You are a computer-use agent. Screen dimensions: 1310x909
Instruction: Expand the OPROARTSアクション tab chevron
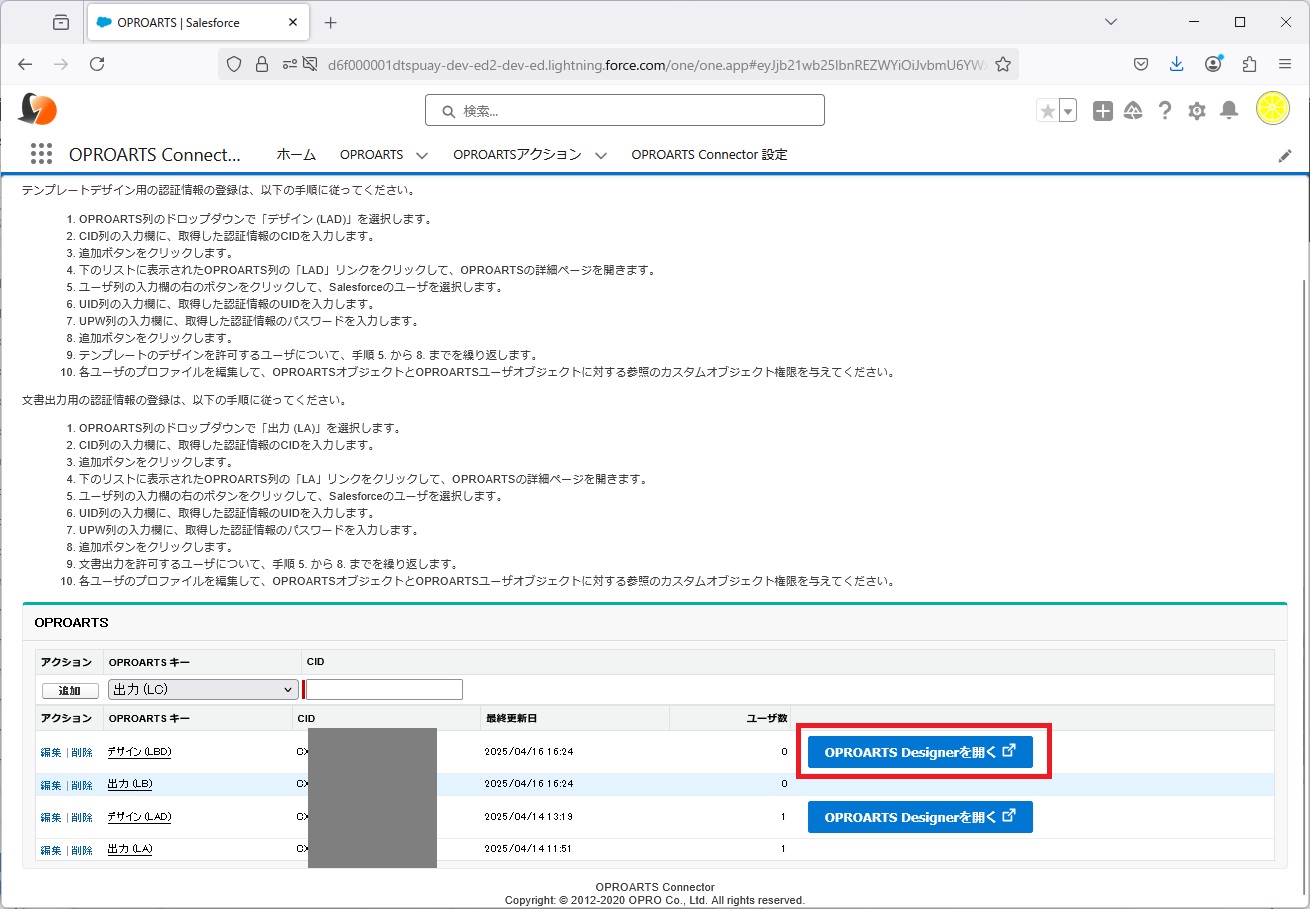(x=600, y=155)
